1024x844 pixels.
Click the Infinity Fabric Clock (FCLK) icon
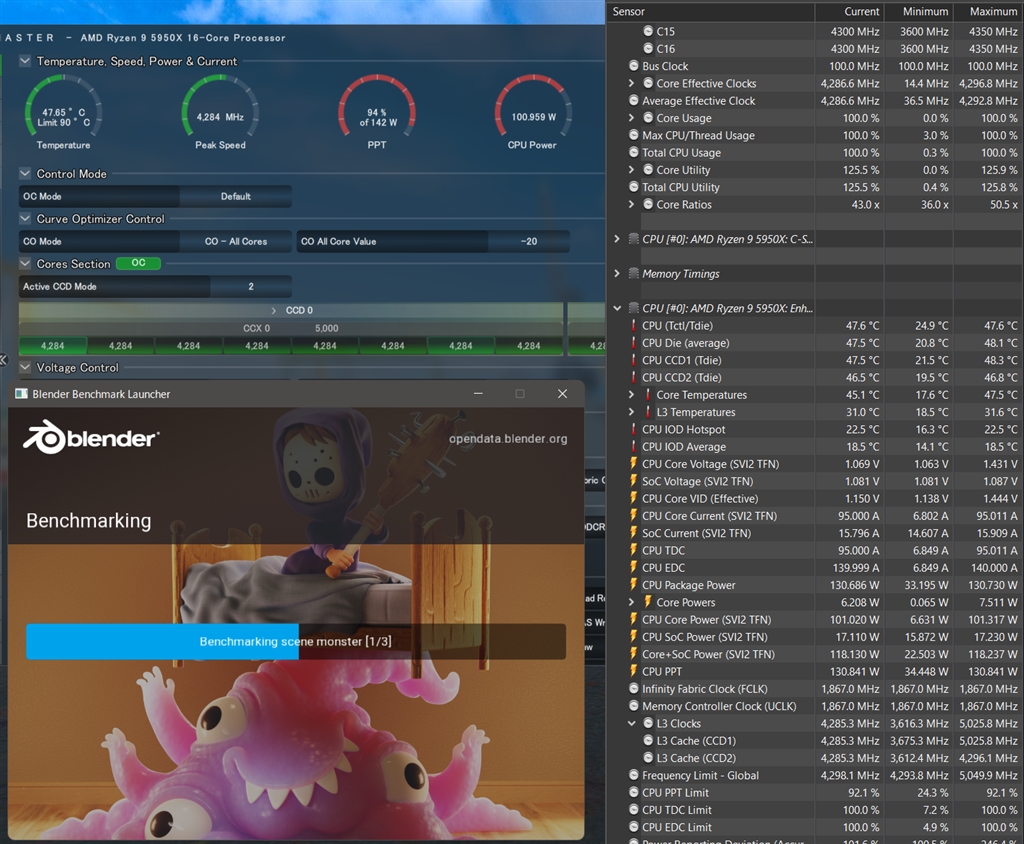coord(633,688)
